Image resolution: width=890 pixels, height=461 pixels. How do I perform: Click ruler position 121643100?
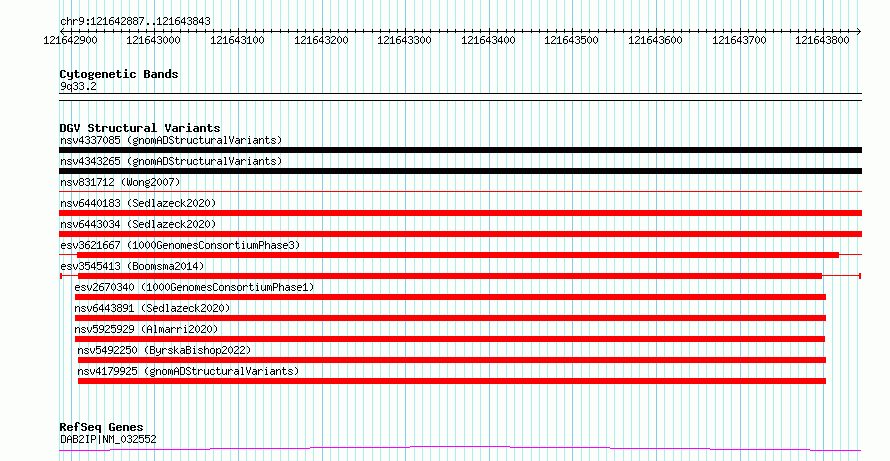pyautogui.click(x=237, y=40)
